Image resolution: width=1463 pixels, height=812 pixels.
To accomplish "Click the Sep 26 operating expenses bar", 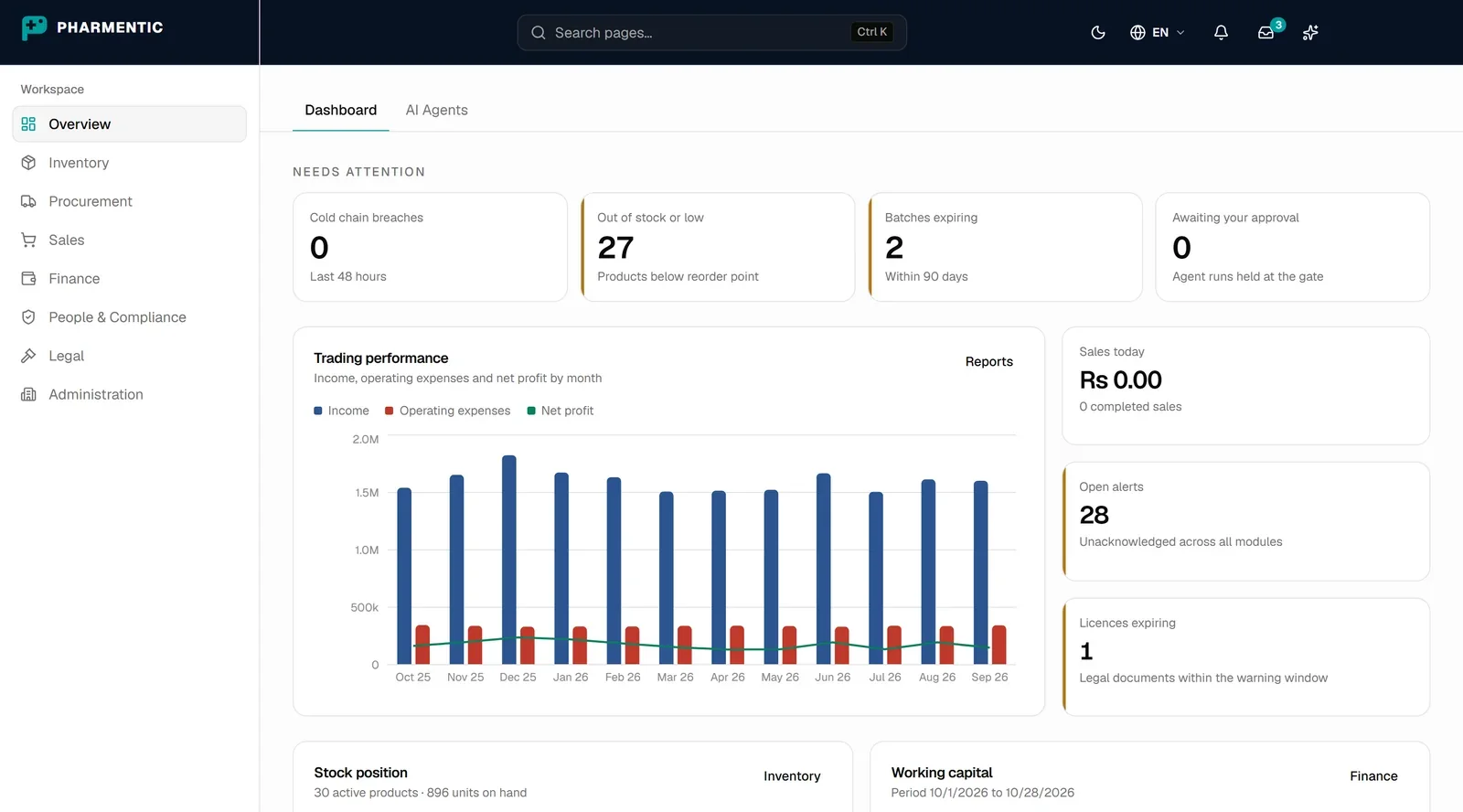I will (999, 645).
